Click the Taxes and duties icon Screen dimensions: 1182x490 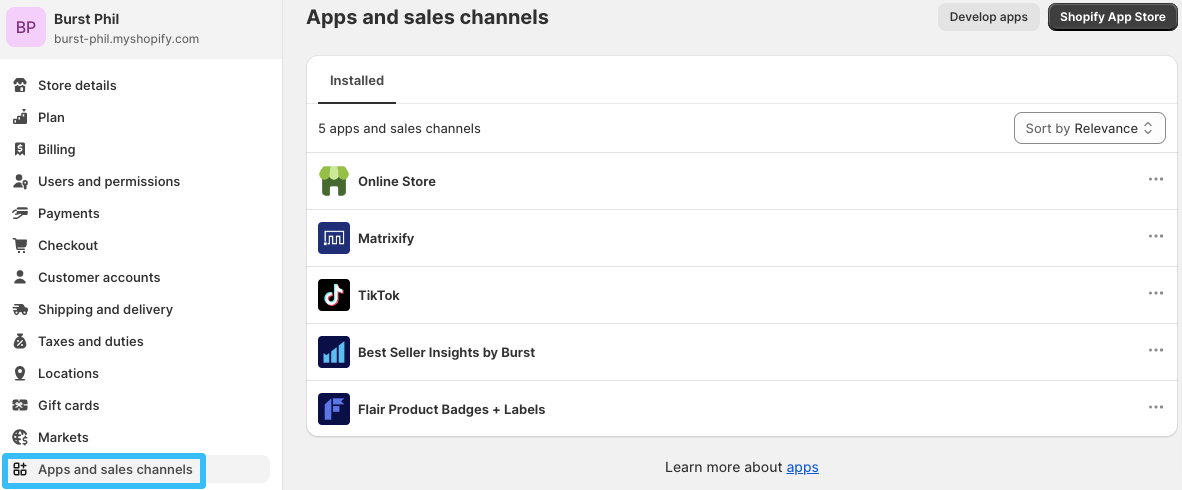pyautogui.click(x=20, y=341)
